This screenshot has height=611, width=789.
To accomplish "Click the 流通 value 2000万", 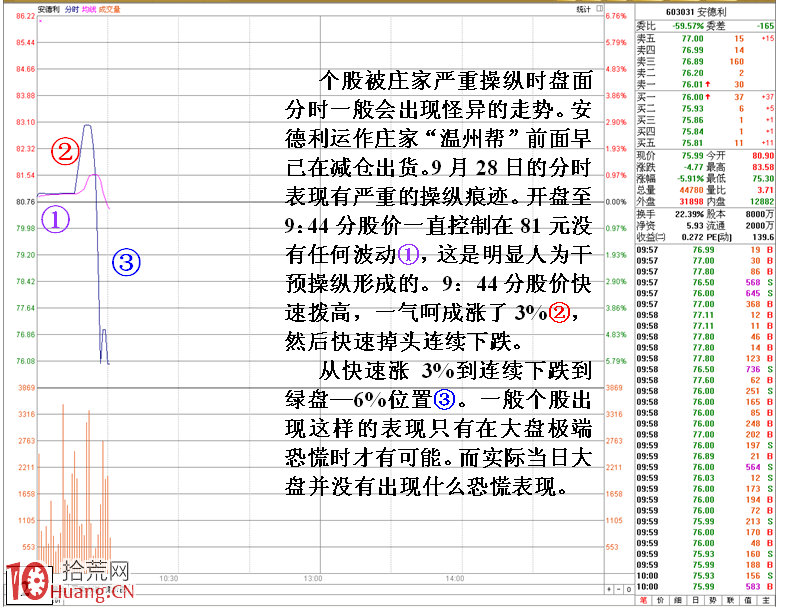I will (760, 226).
